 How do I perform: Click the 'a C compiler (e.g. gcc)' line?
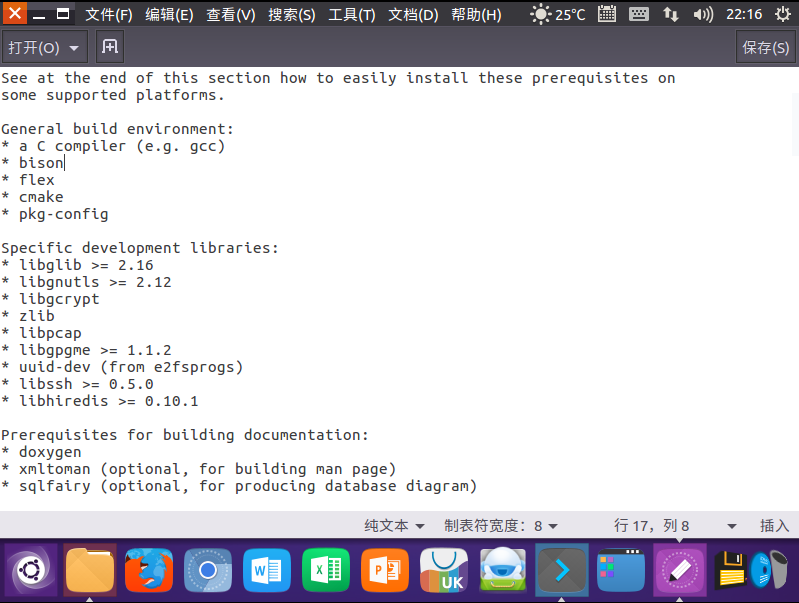(x=113, y=146)
